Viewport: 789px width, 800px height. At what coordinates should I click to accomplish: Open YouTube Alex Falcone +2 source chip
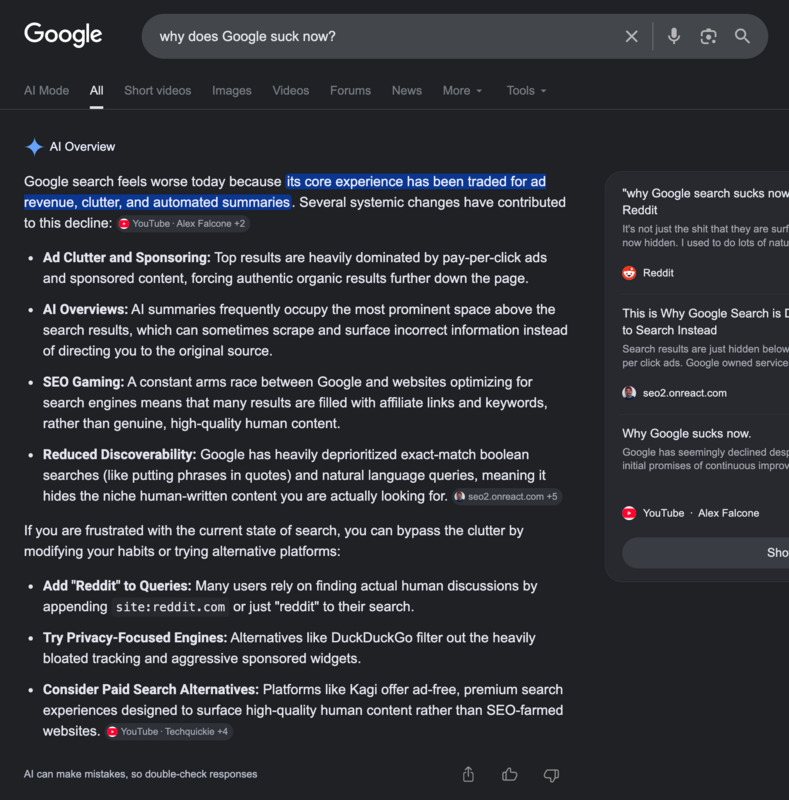coord(183,223)
